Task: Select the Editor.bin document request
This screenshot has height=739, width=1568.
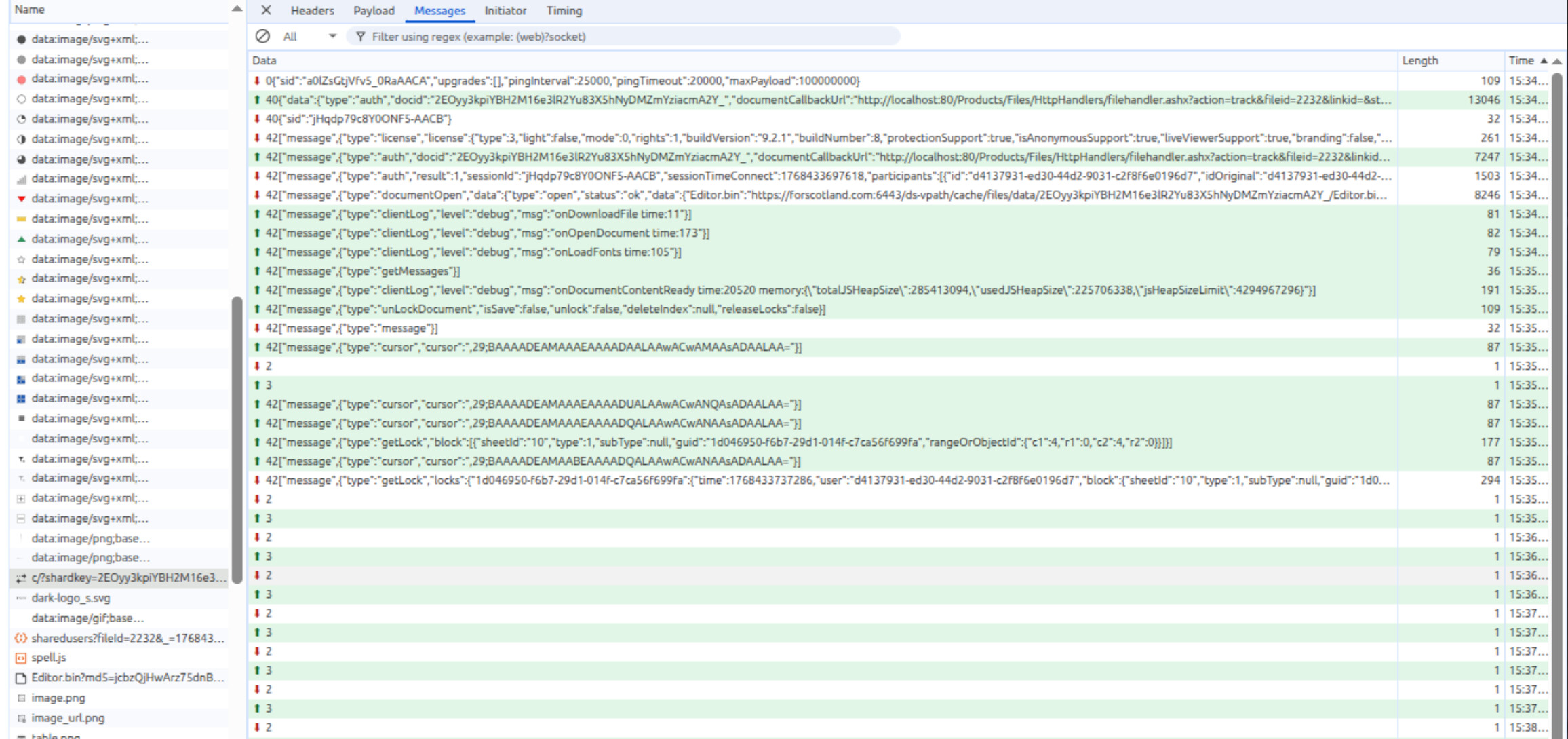Action: coord(128,677)
